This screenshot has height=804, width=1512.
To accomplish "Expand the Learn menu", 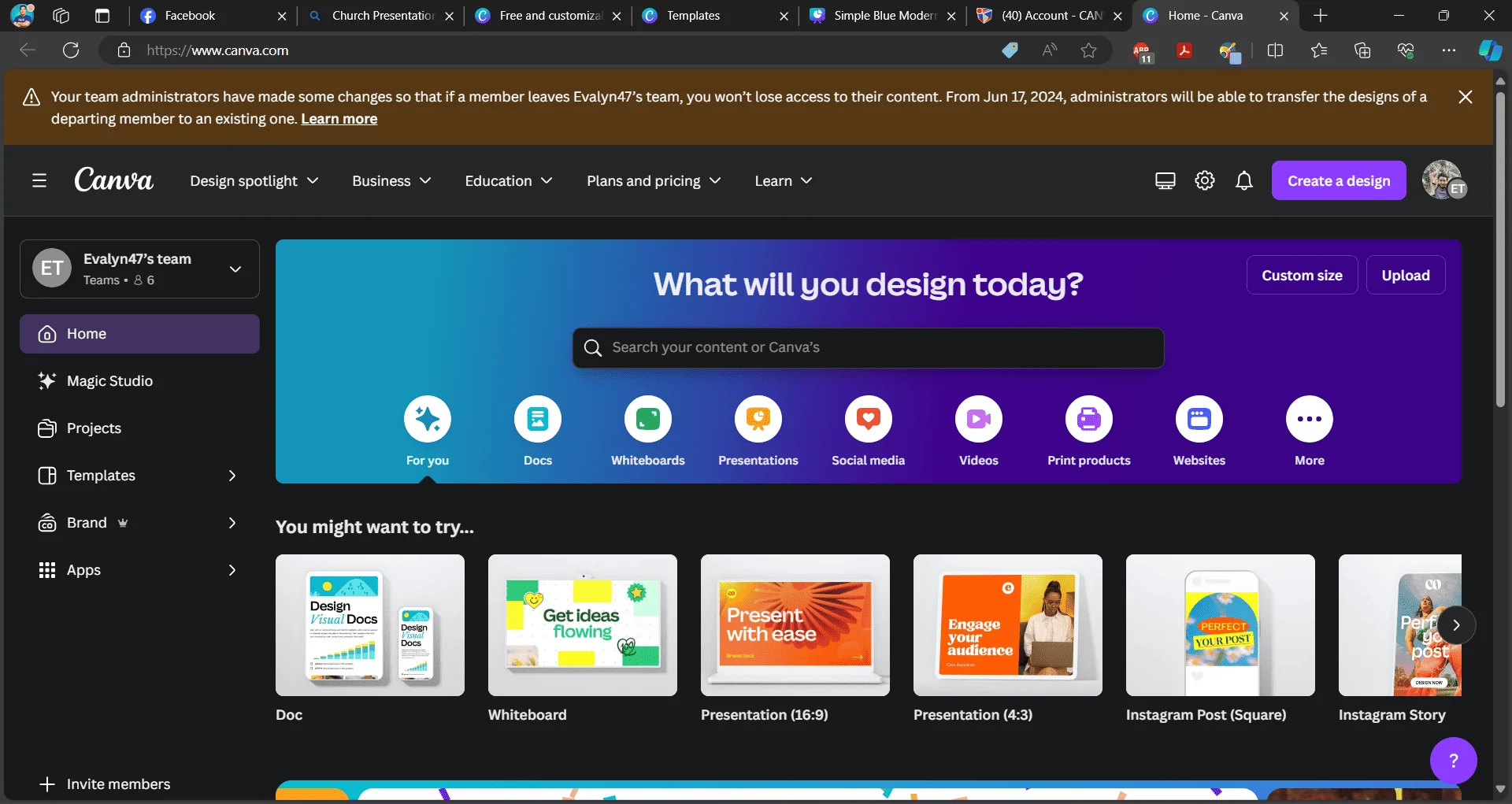I will click(783, 181).
